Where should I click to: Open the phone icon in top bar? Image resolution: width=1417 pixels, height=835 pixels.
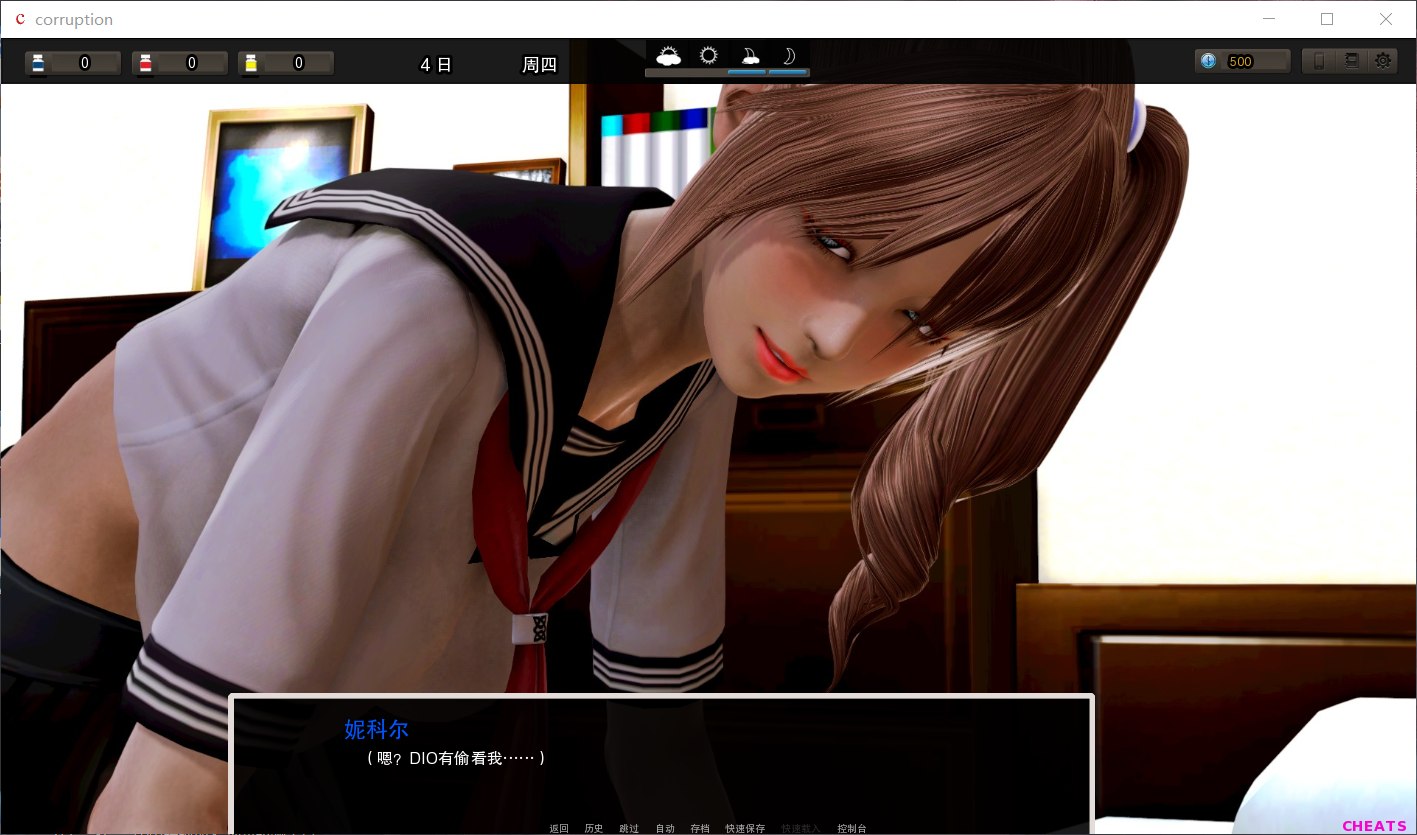pos(1318,61)
